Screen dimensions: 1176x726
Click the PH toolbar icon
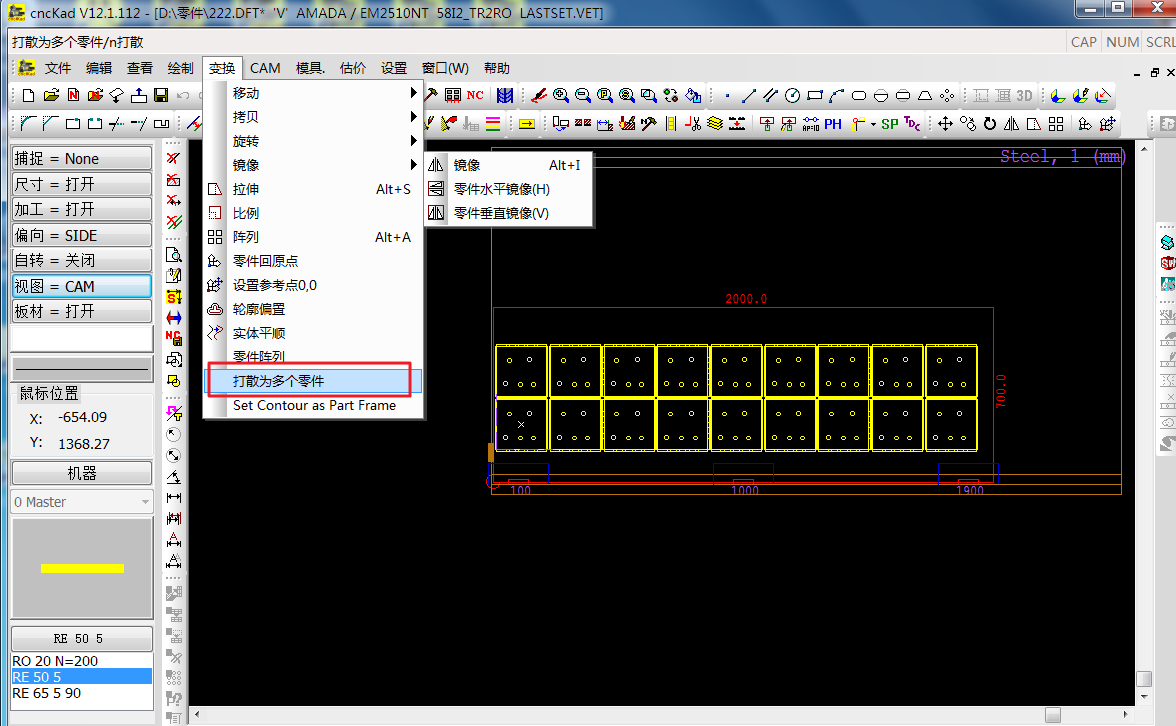click(x=832, y=124)
